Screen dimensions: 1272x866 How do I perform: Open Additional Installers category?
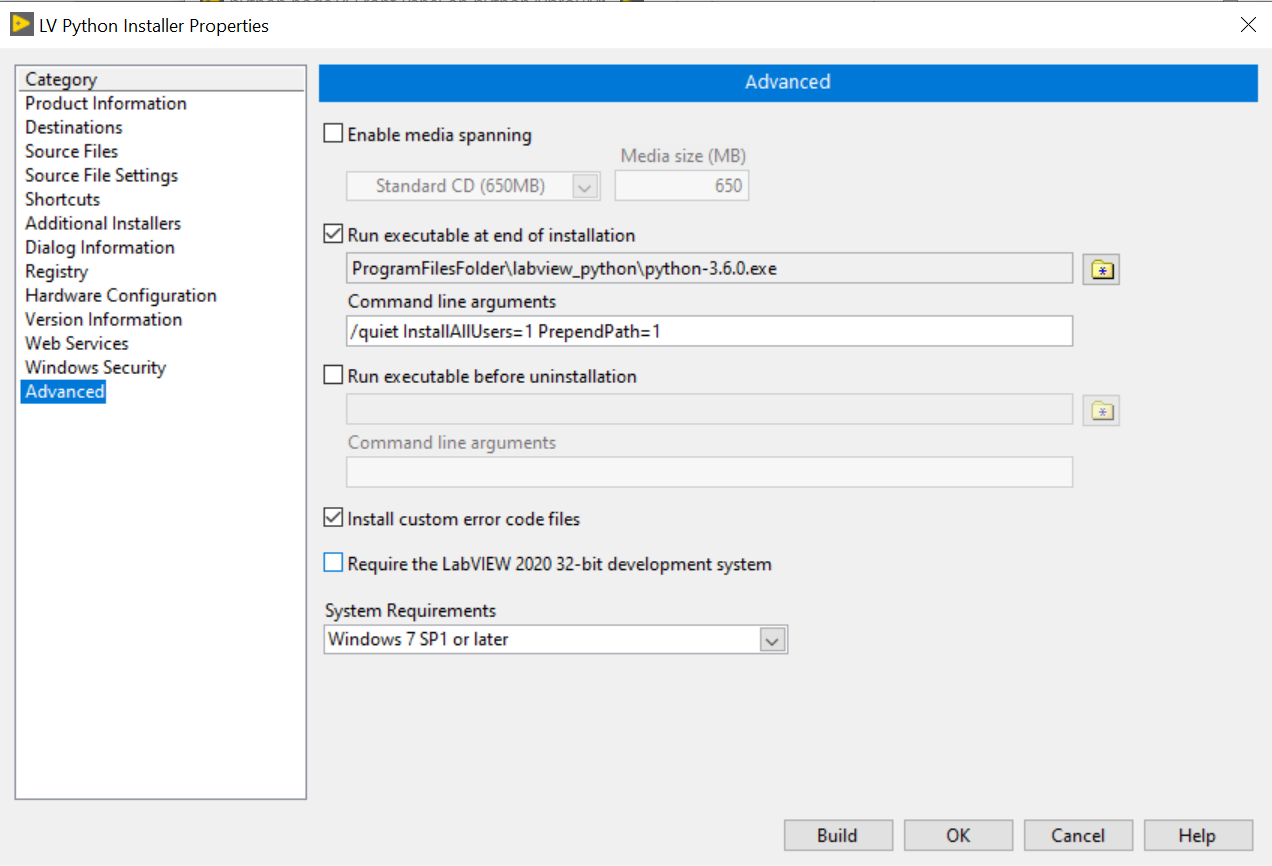pyautogui.click(x=103, y=224)
